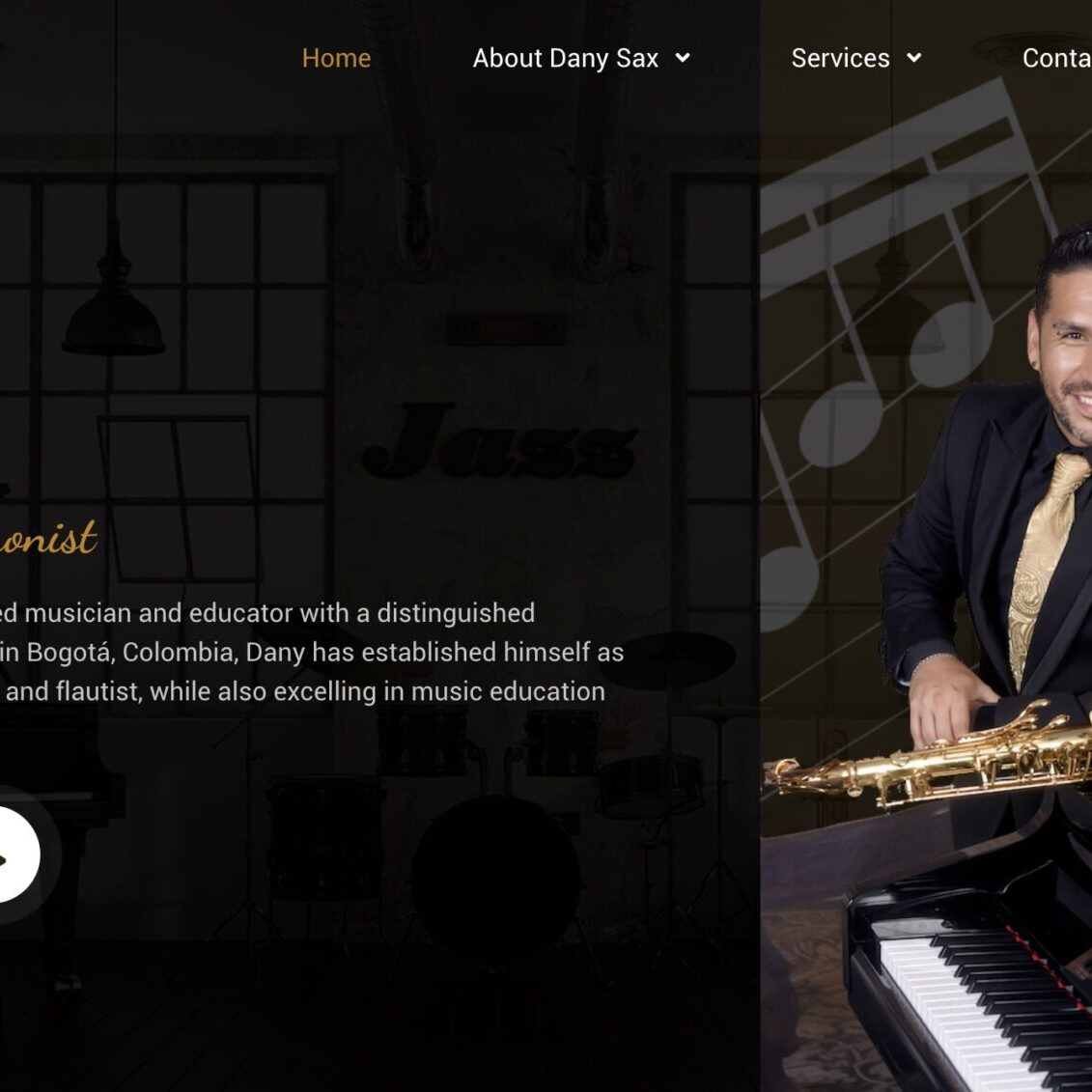Click the hanging pendant lamp at left
Image resolution: width=1092 pixels, height=1092 pixels.
pos(113,306)
